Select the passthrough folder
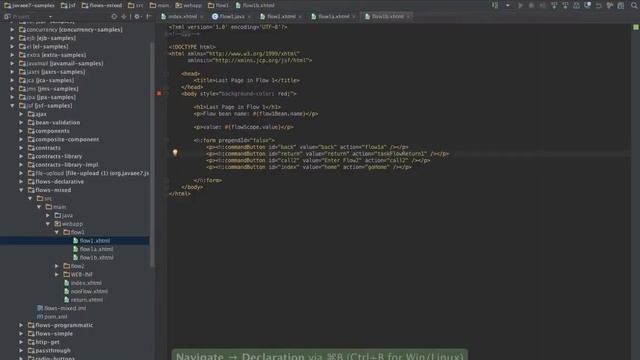This screenshot has width=640, height=360. point(49,351)
